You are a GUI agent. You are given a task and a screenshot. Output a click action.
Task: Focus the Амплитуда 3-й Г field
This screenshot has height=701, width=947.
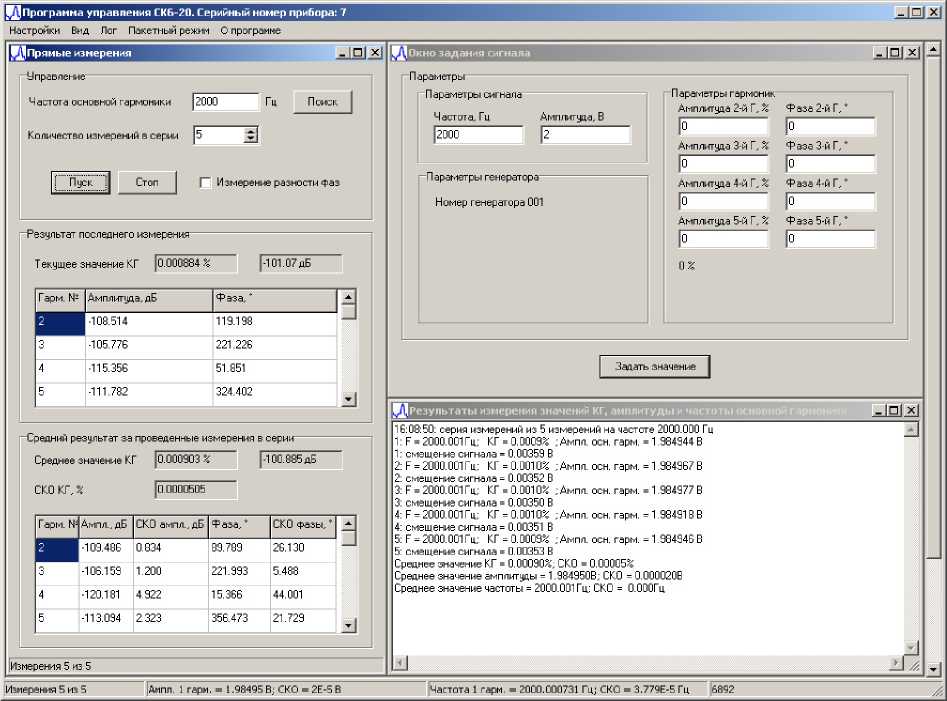(724, 164)
